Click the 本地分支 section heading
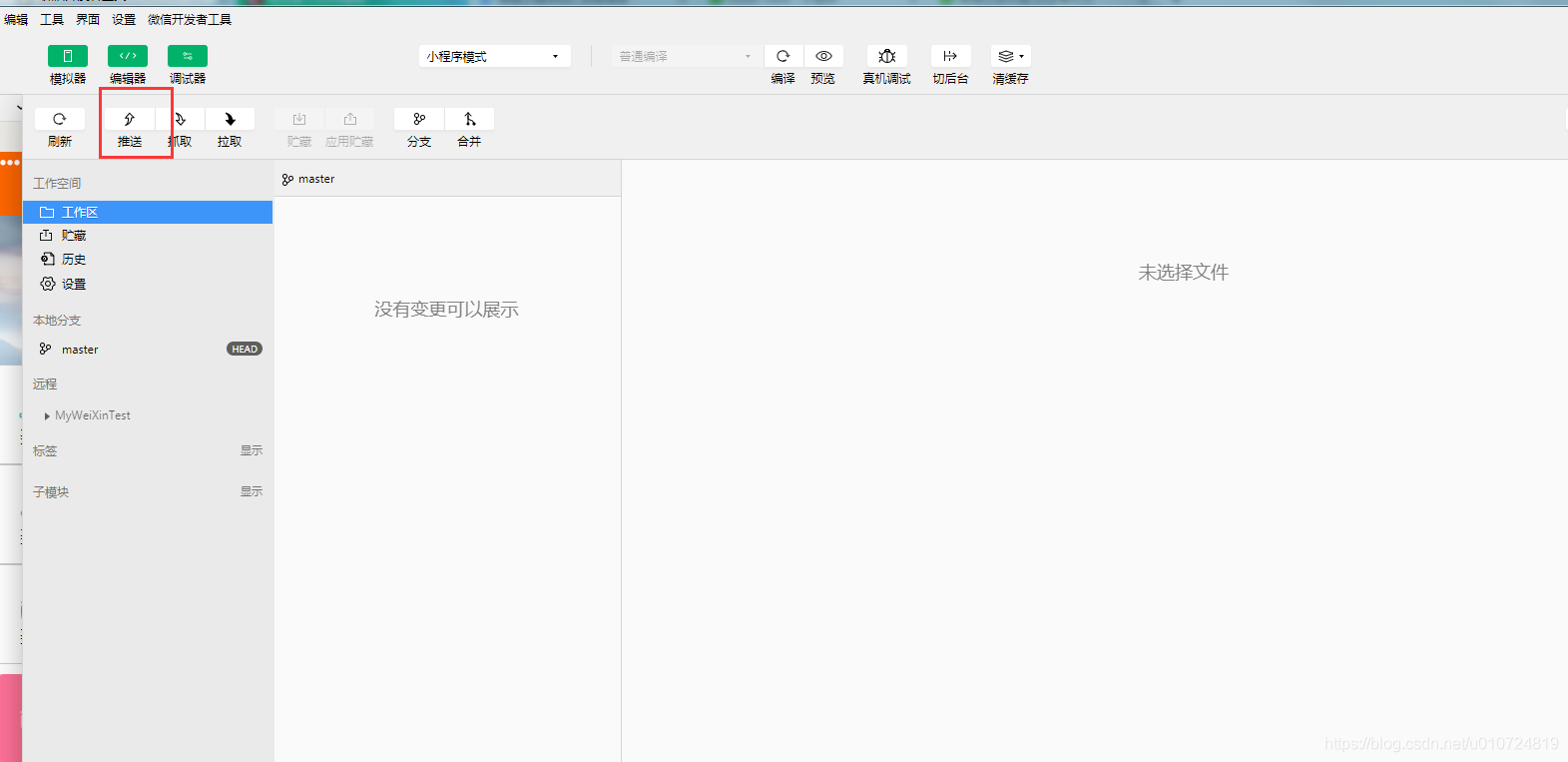 point(57,321)
